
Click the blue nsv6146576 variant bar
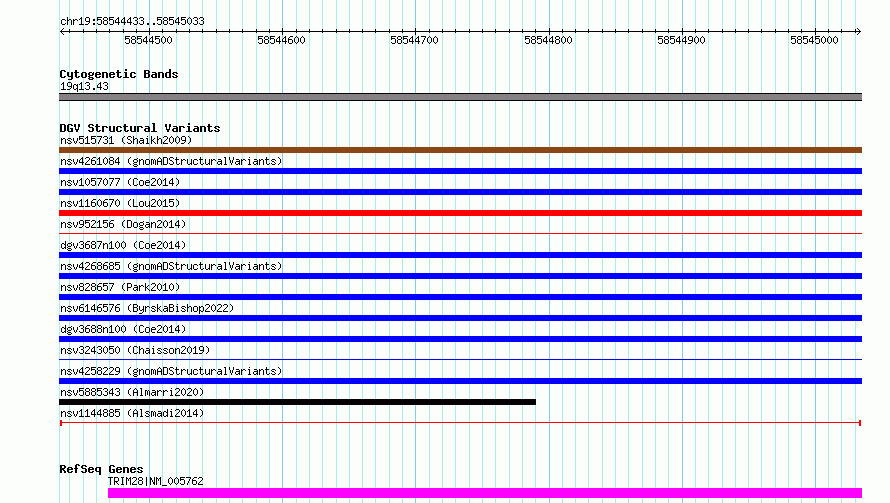pos(460,318)
